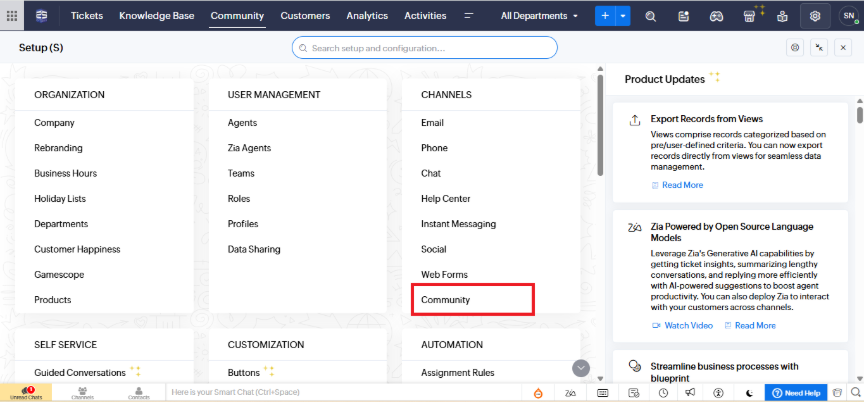Collapse the setup page using shrink icon
The image size is (864, 402).
(818, 48)
